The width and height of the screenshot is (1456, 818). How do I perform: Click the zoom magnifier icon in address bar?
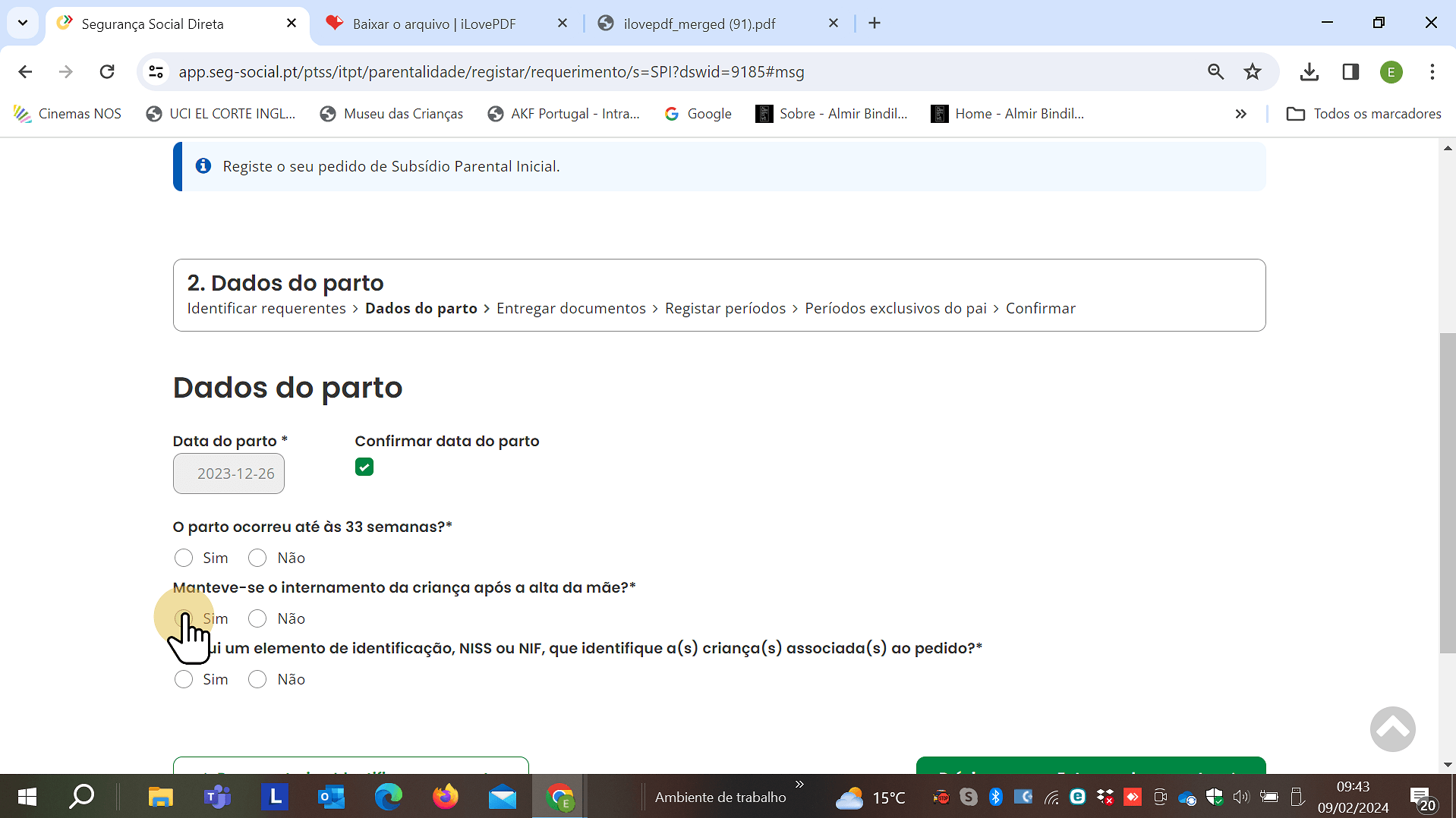click(x=1215, y=71)
